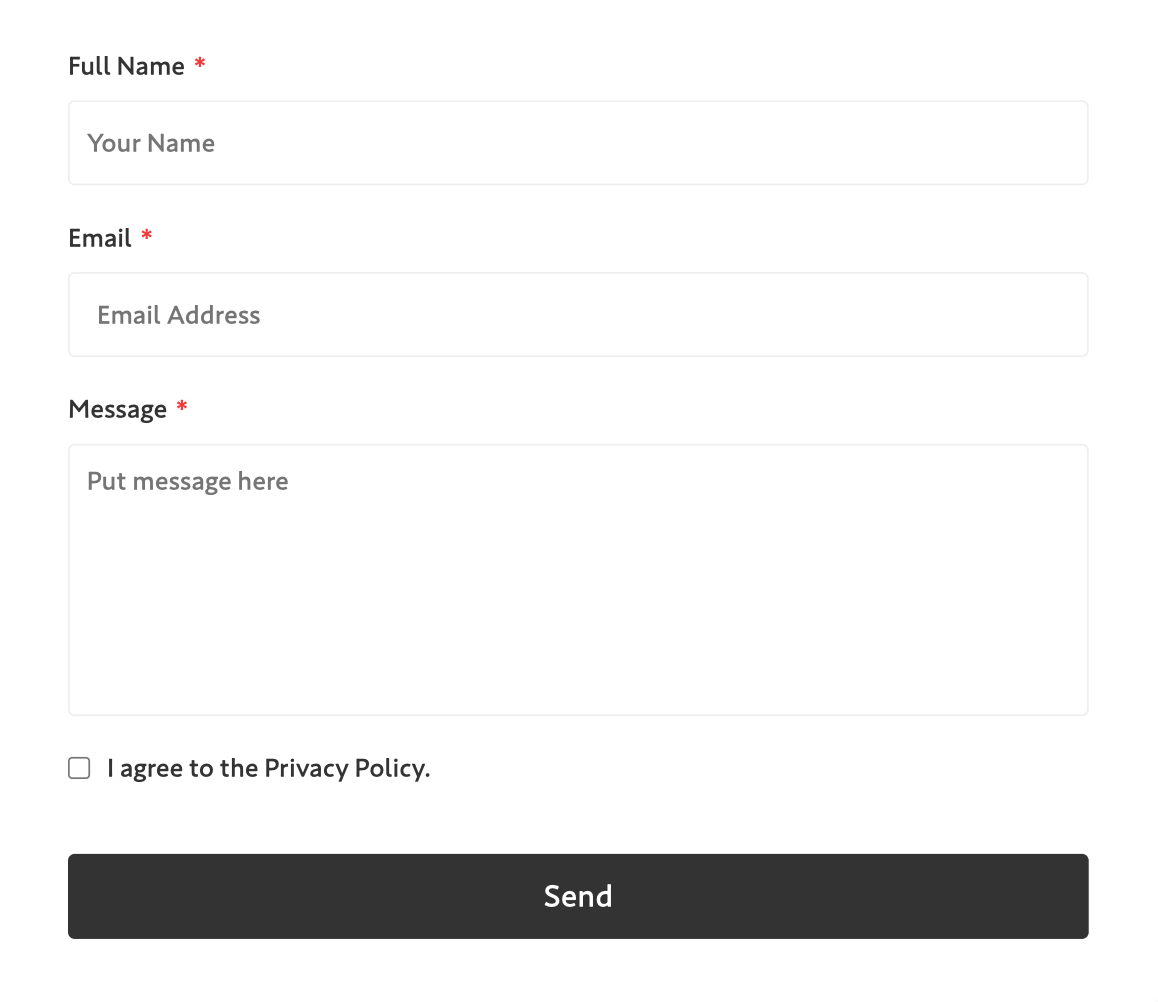
Task: Click the words "Privacy Policy" in agreement text
Action: tap(346, 769)
